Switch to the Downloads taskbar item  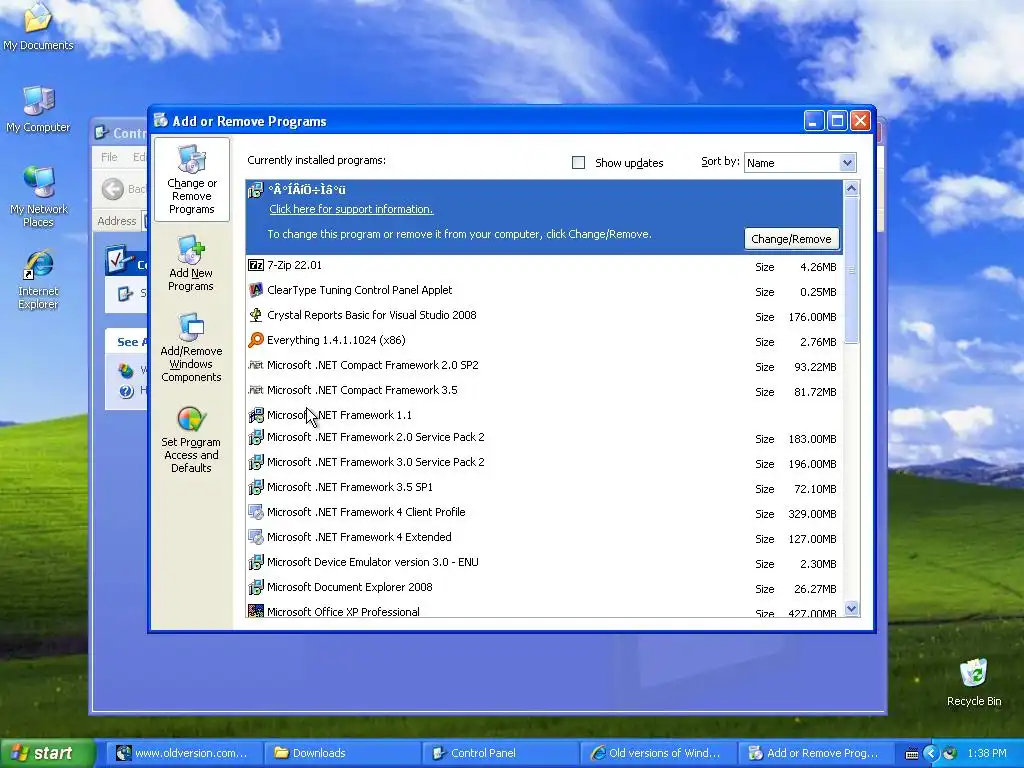click(342, 753)
